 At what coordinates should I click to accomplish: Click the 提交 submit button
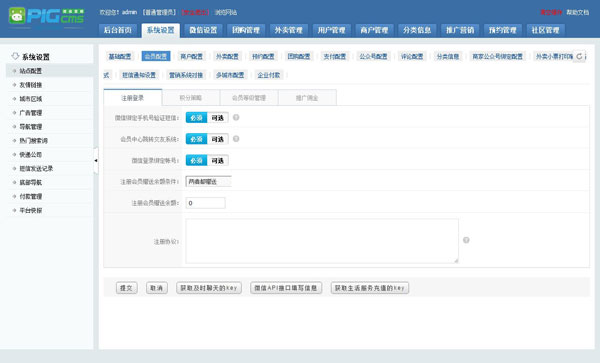pyautogui.click(x=127, y=288)
